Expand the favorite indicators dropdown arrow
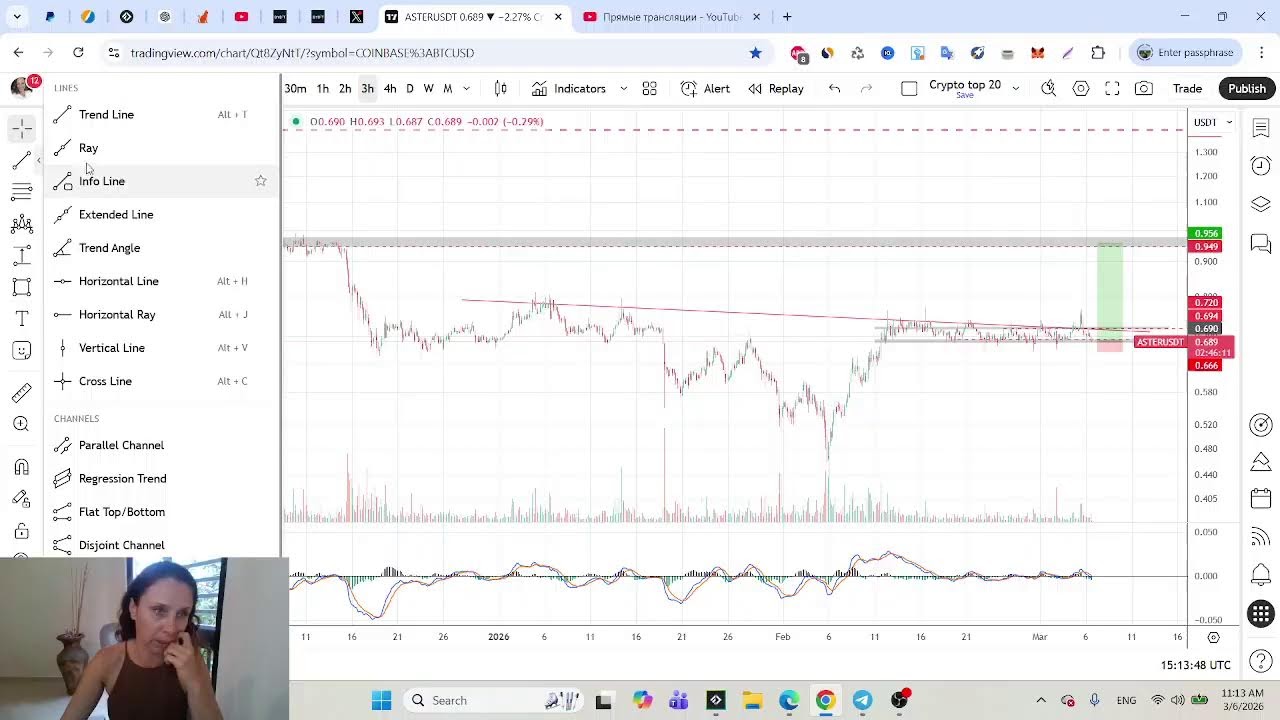This screenshot has width=1280, height=720. [x=623, y=89]
